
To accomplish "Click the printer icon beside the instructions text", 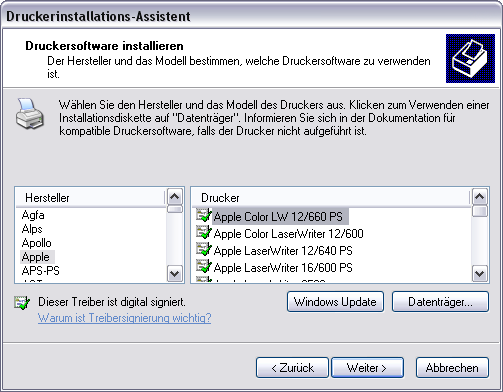I will (x=29, y=113).
